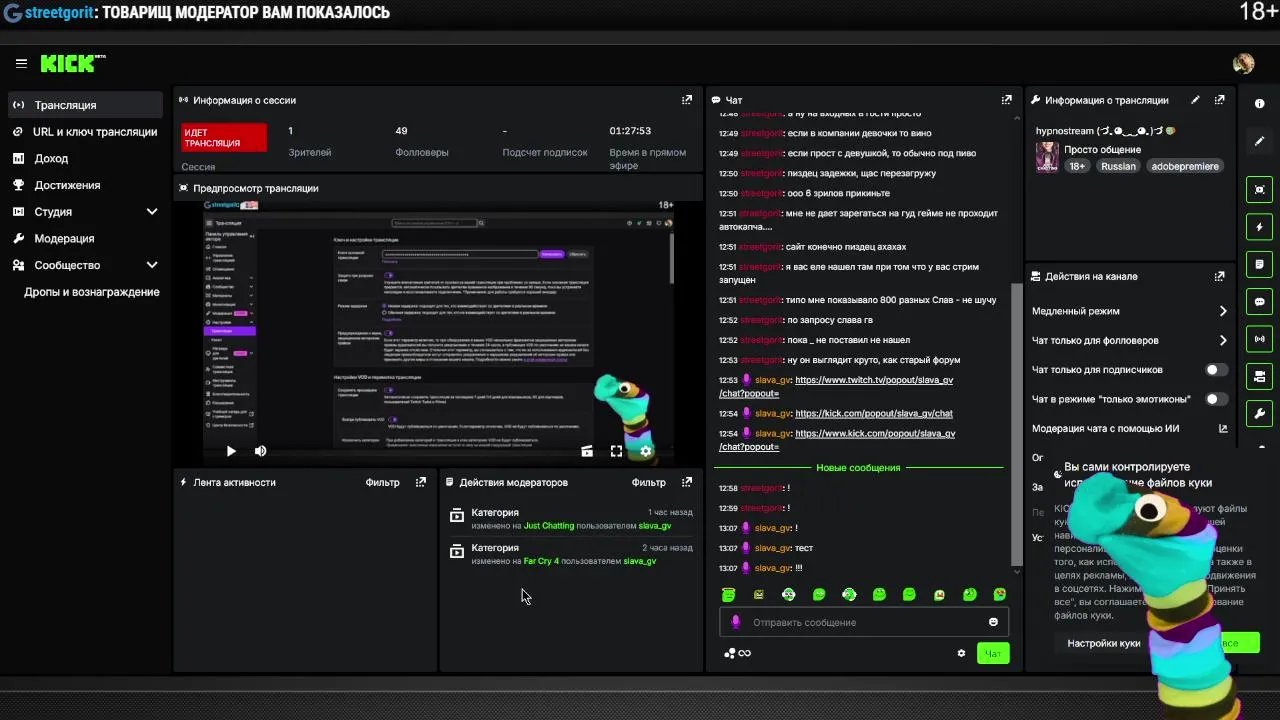Toggle the moderator actions widget icon

point(1259,377)
